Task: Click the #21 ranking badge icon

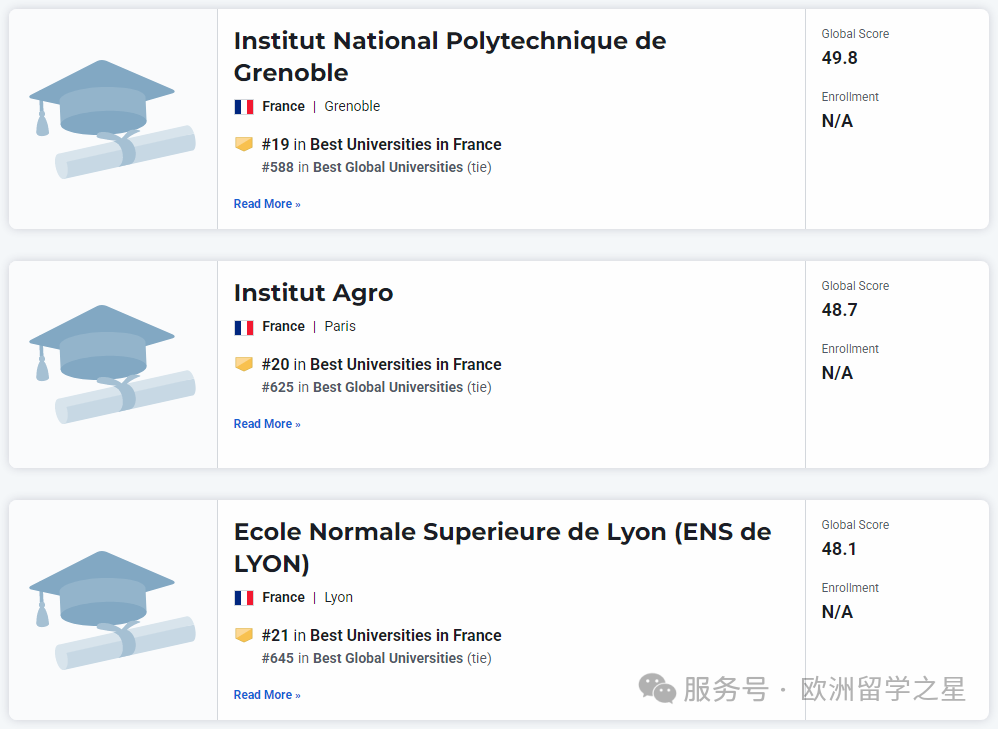Action: (244, 635)
